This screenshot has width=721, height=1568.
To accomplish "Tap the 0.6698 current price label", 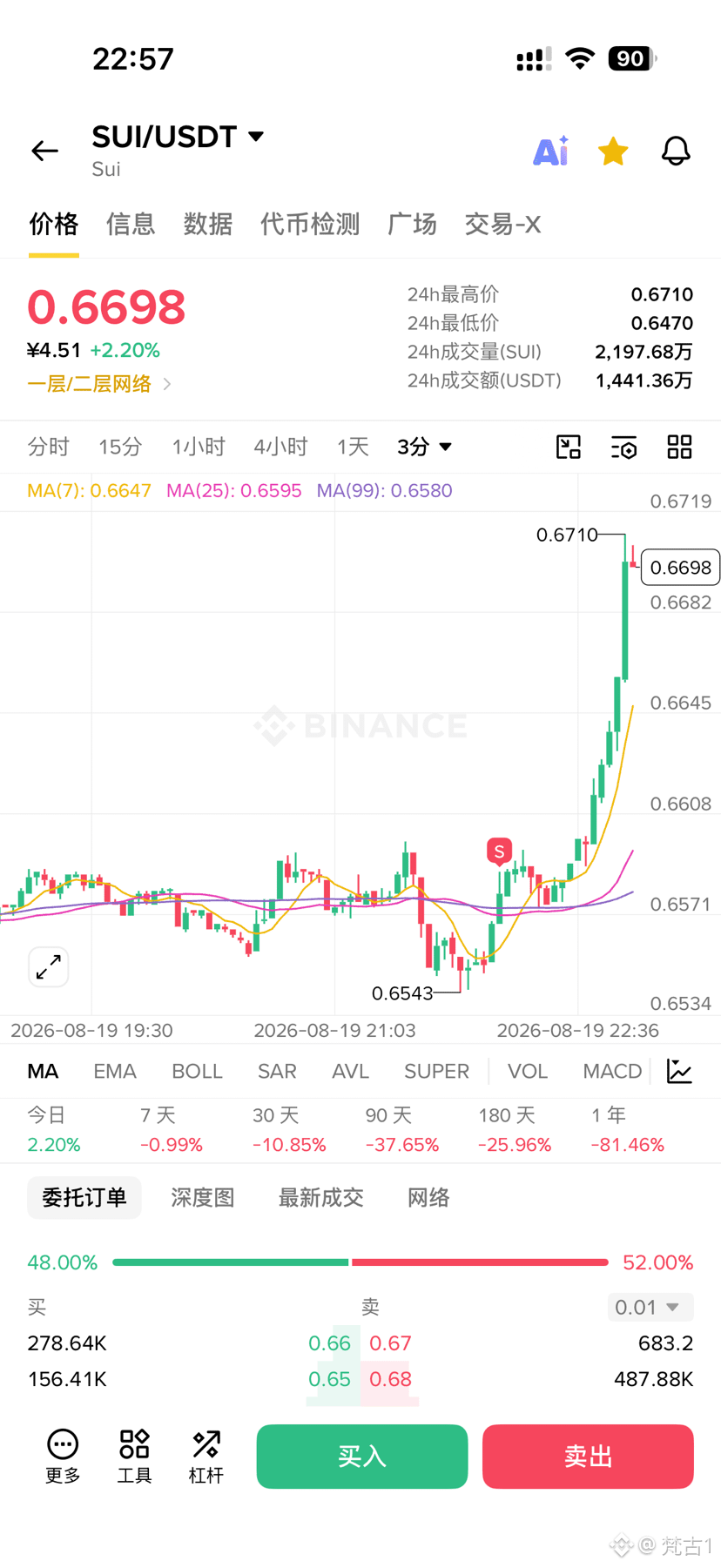I will [680, 568].
